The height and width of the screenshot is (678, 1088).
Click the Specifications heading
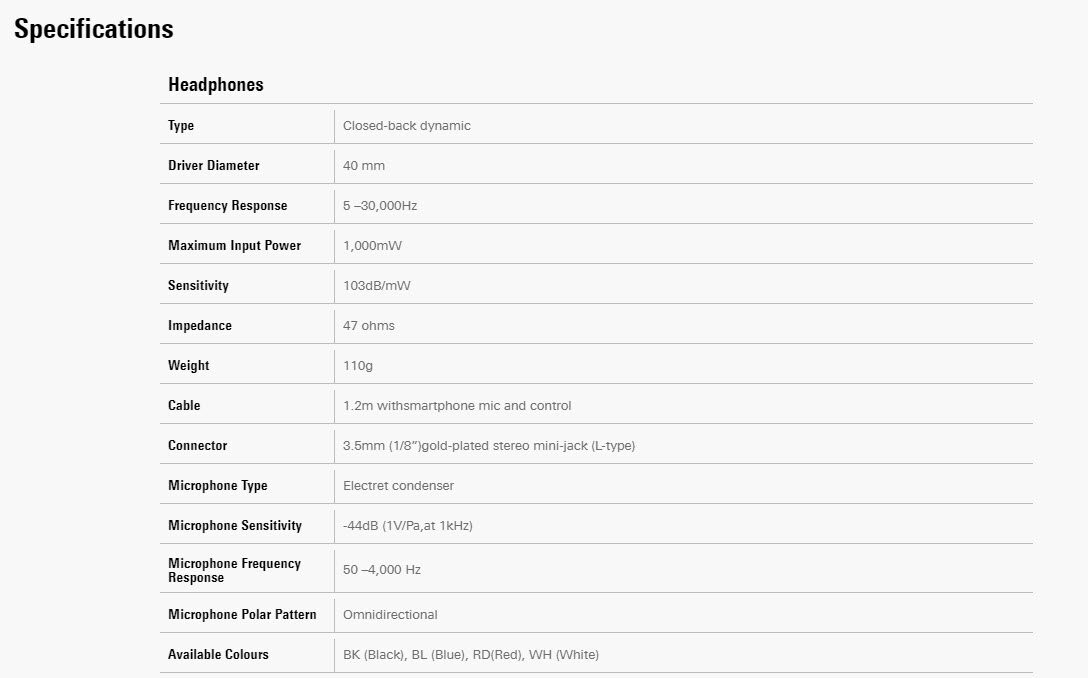click(94, 30)
